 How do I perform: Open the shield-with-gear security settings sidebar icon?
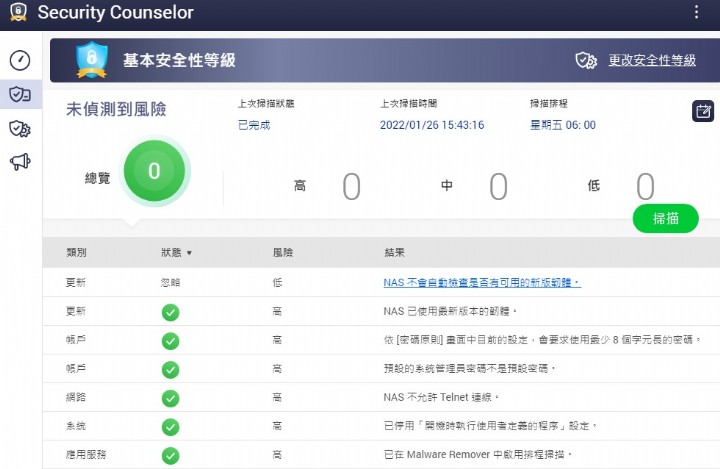point(20,128)
